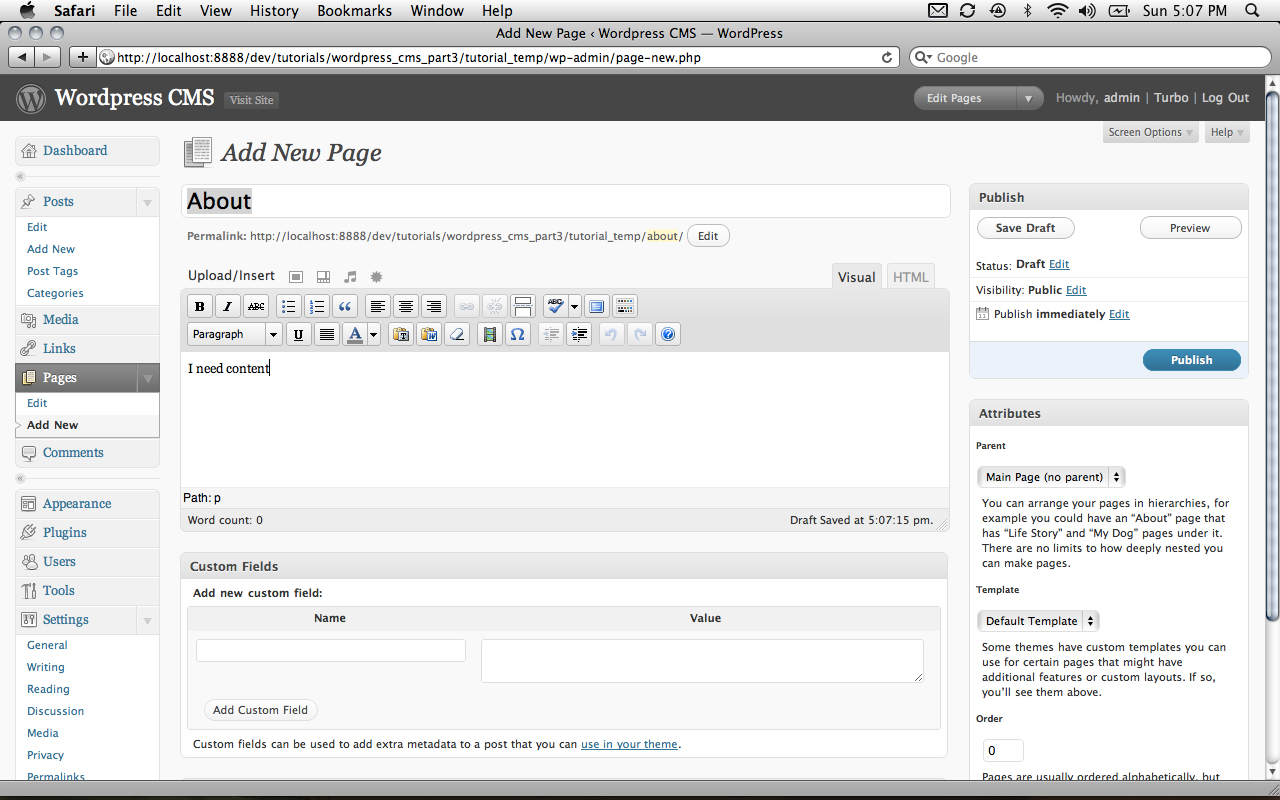Click Save Draft button
1280x800 pixels.
pyautogui.click(x=1025, y=228)
